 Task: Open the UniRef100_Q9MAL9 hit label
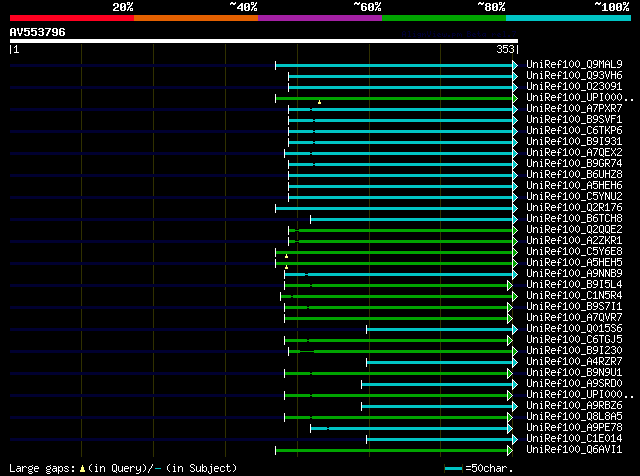(x=574, y=65)
